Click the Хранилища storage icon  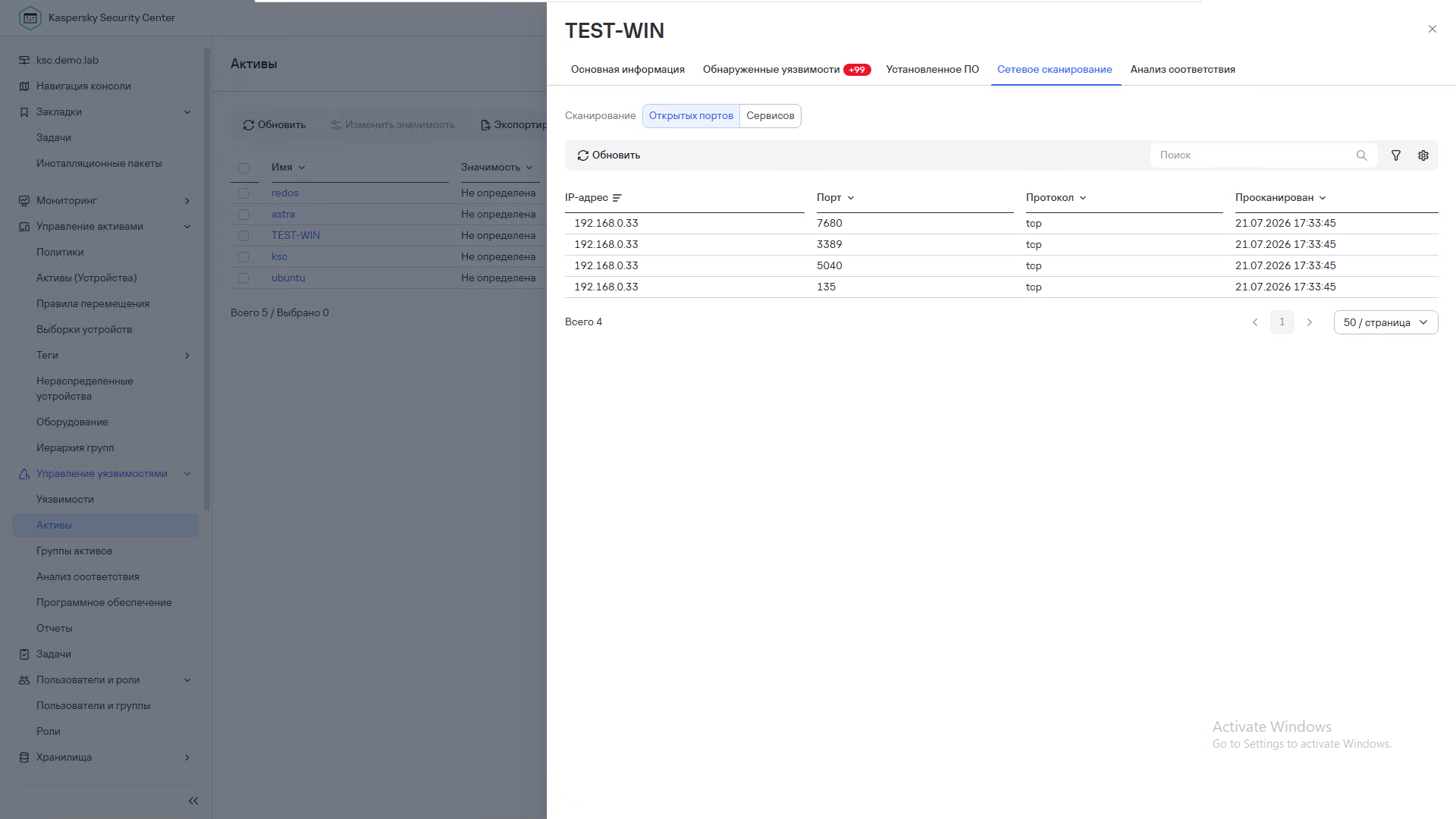coord(24,758)
